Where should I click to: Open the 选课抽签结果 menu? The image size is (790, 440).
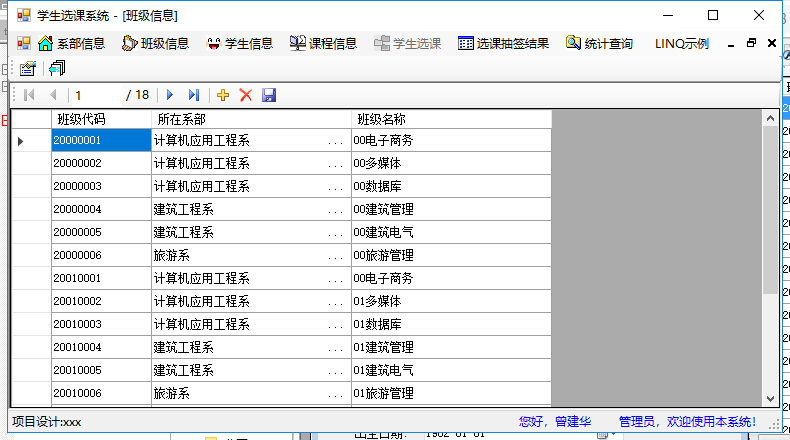503,44
